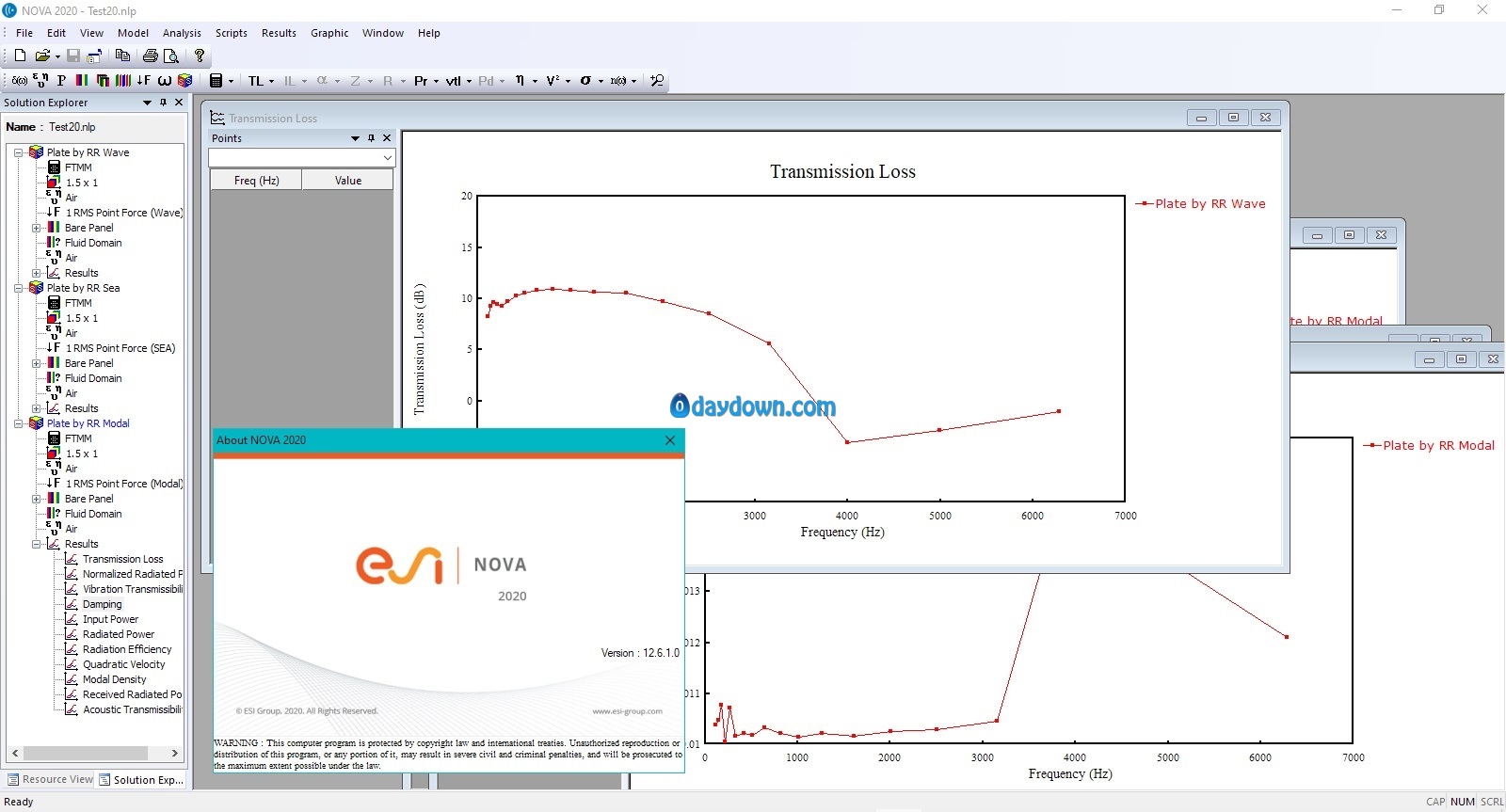This screenshot has width=1506, height=812.
Task: Click the Value column header
Action: click(348, 181)
